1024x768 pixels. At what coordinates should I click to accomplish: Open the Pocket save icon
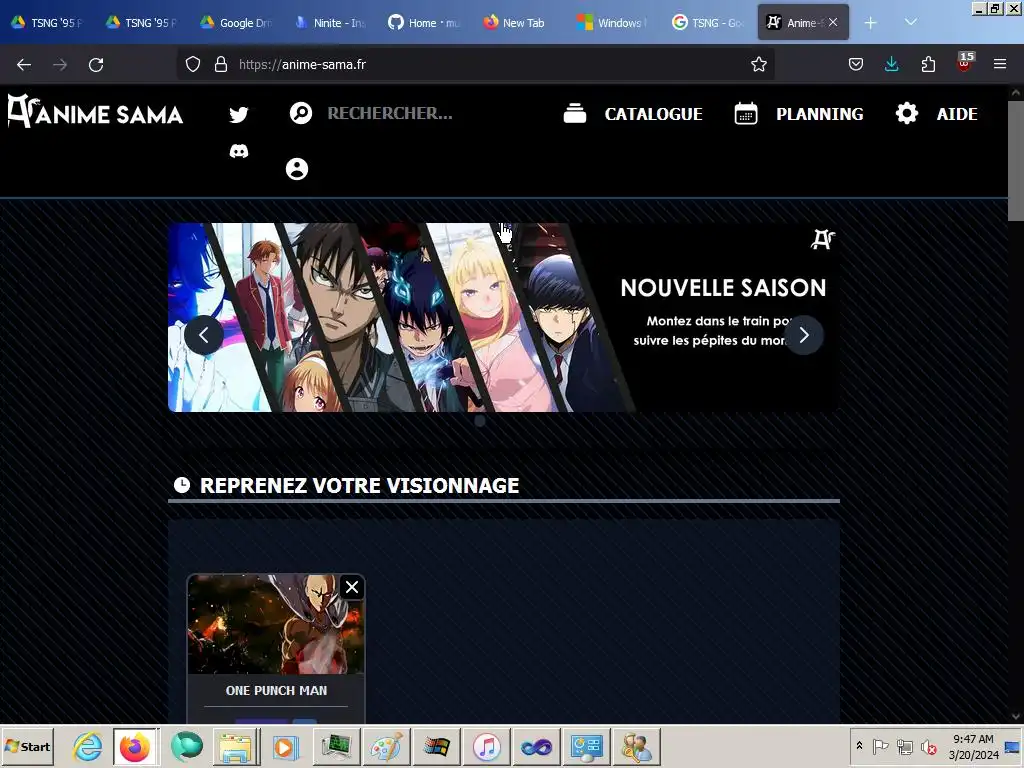pyautogui.click(x=856, y=64)
